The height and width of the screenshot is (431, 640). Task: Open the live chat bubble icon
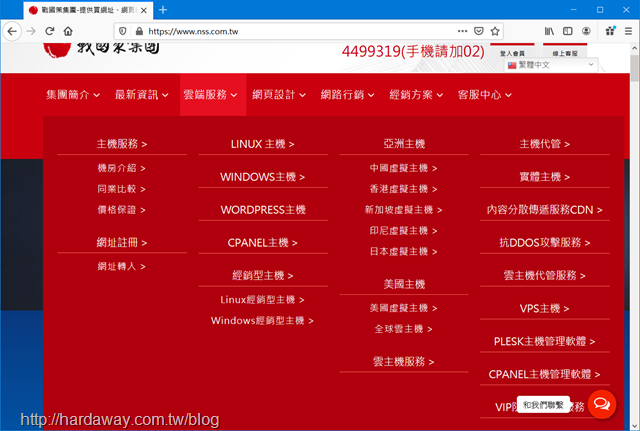click(602, 404)
